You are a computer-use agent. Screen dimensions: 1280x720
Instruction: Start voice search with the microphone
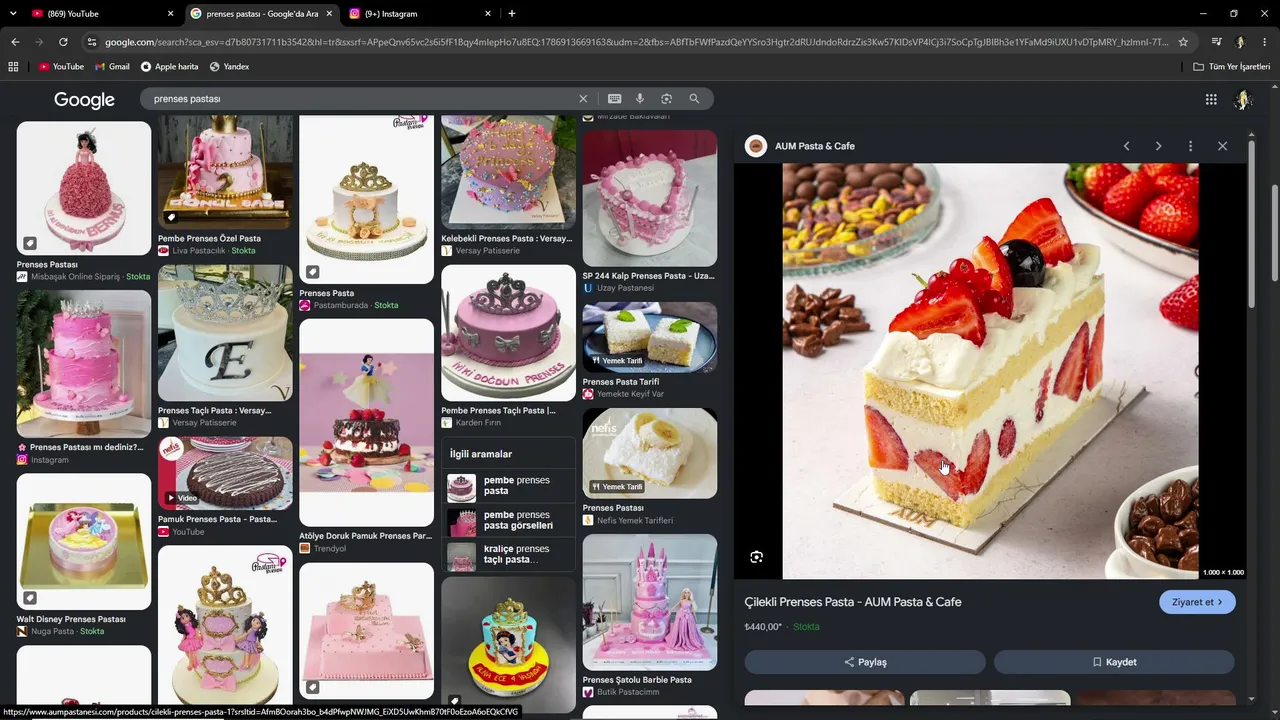(x=640, y=99)
